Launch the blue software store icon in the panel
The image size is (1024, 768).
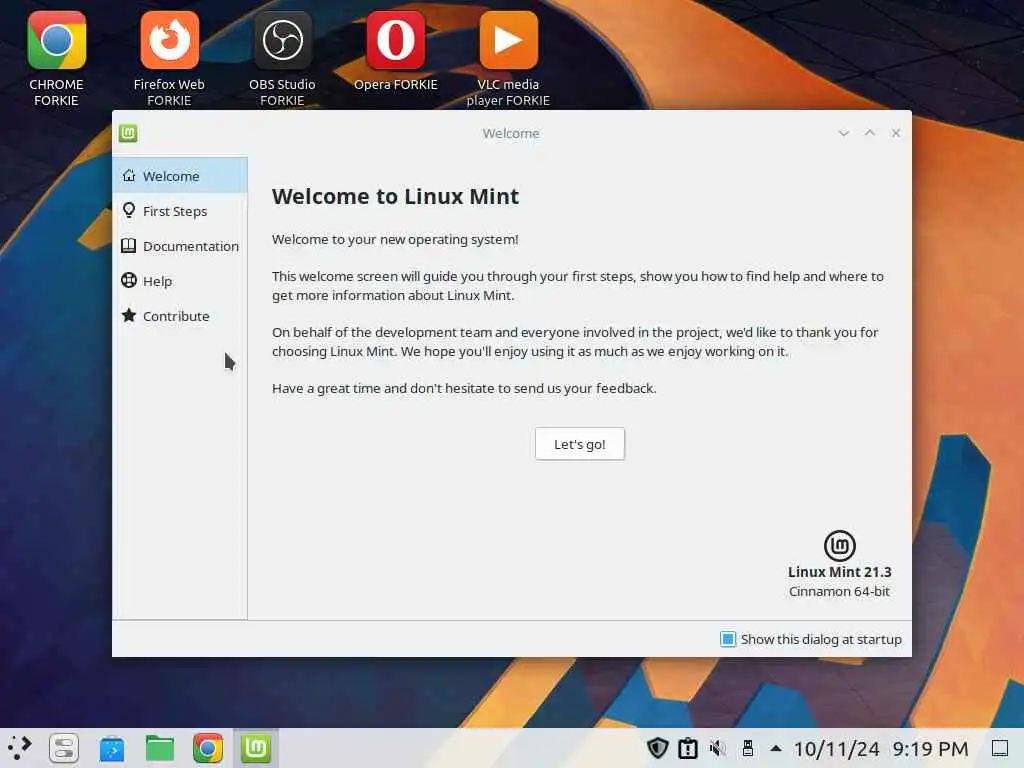click(x=112, y=748)
